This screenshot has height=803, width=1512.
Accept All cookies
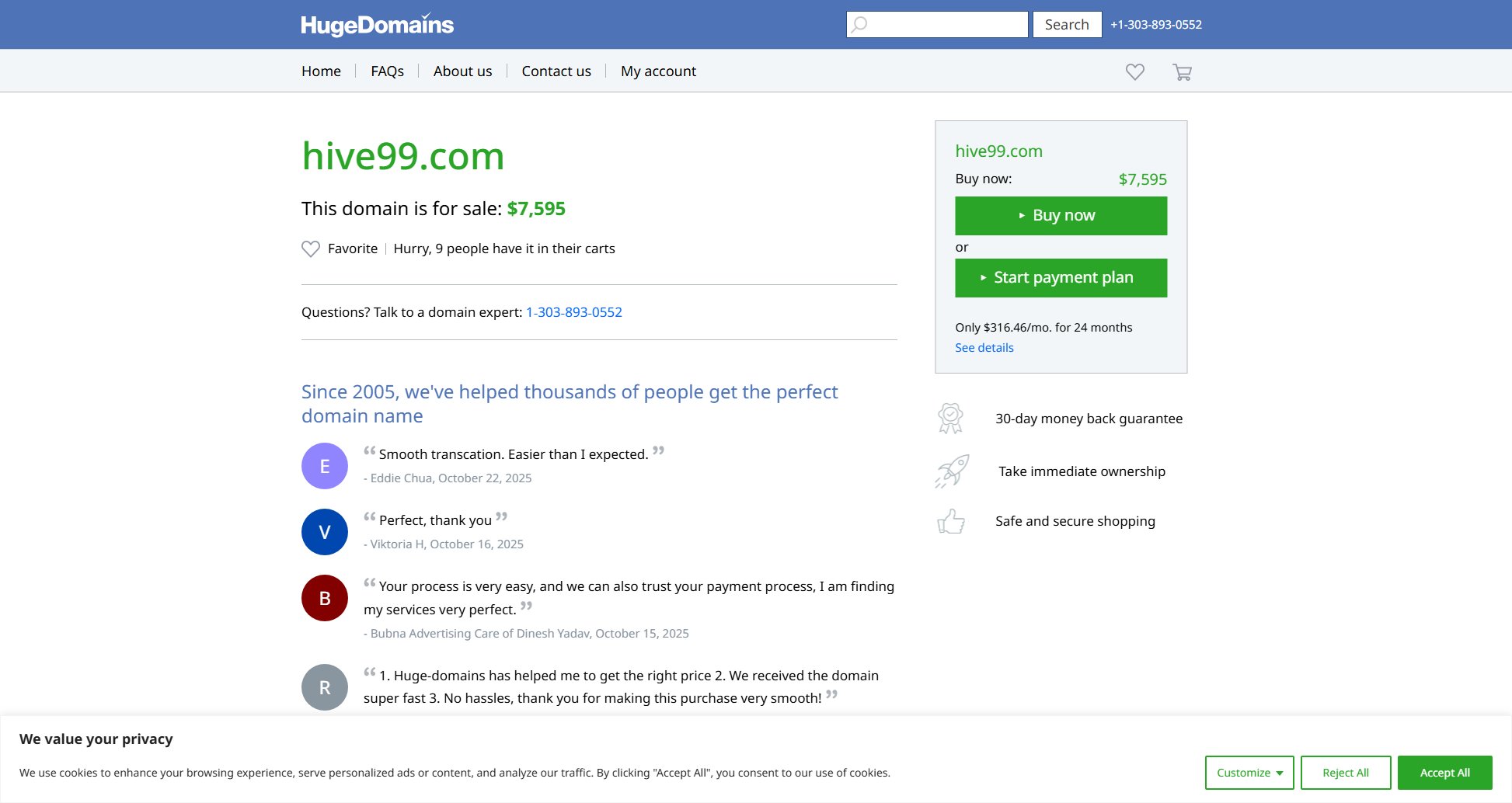pos(1444,772)
